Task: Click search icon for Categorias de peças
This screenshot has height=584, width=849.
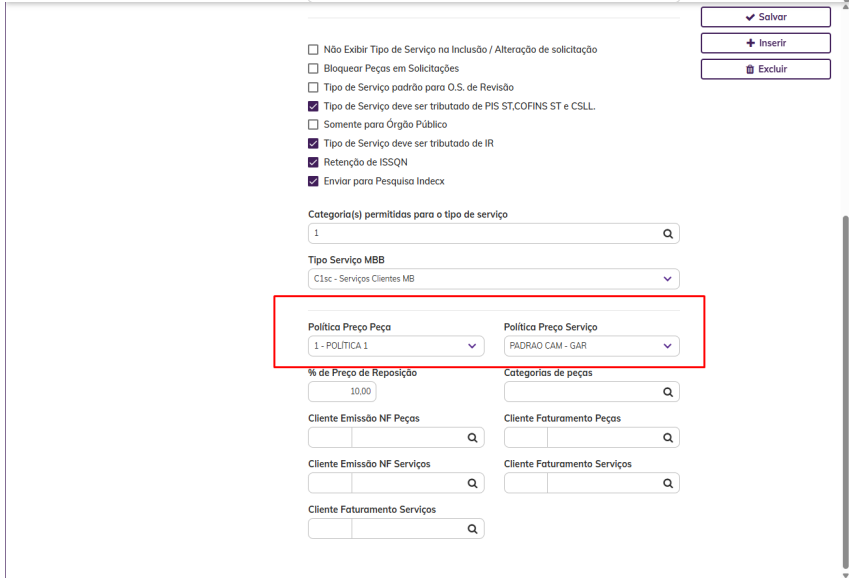Action: (x=668, y=391)
